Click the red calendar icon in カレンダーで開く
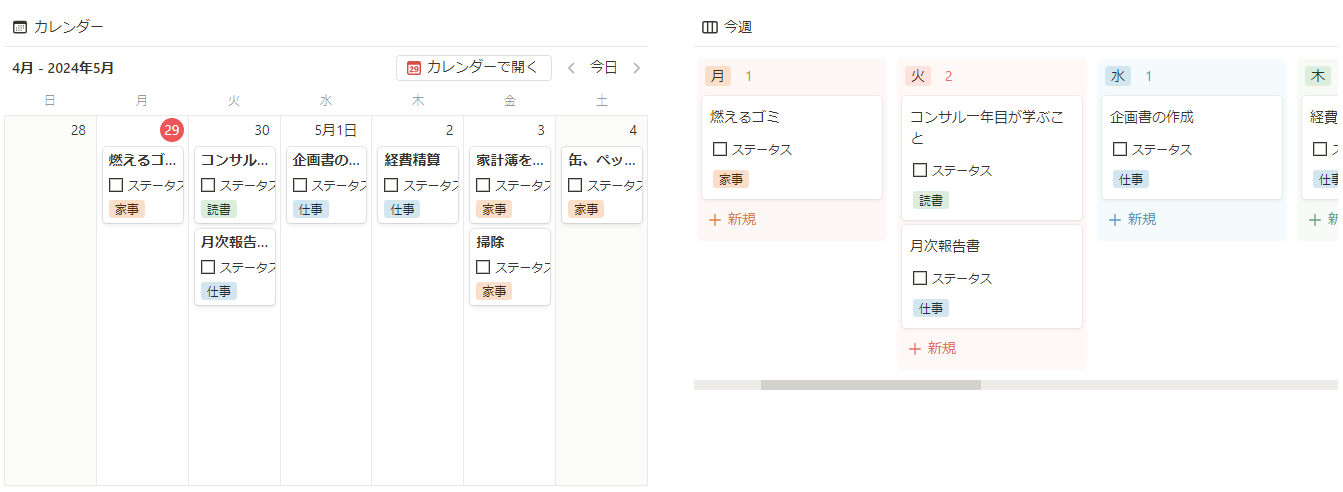Image resolution: width=1343 pixels, height=492 pixels. coord(414,68)
